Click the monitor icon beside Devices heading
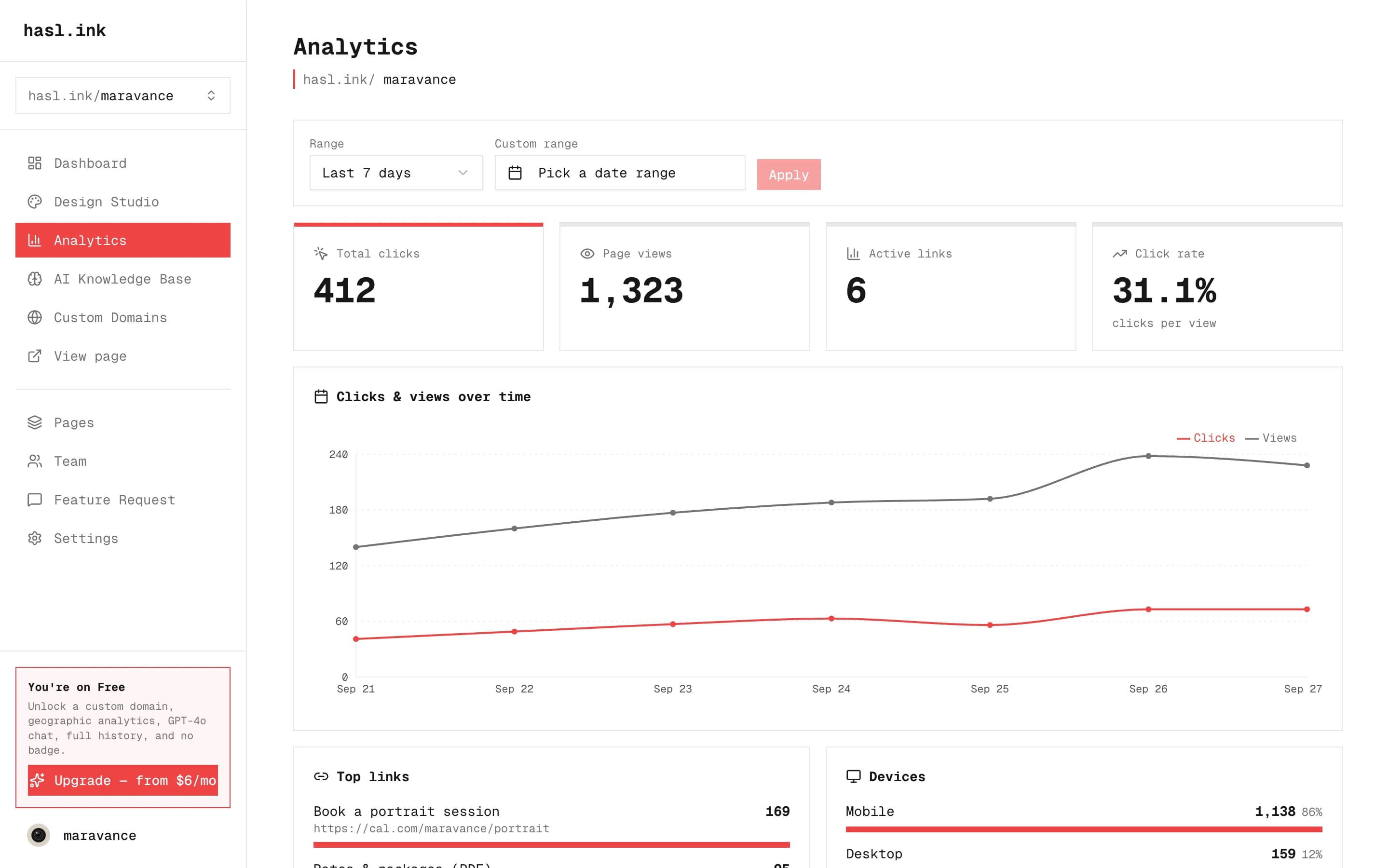The image size is (1389, 868). [x=854, y=776]
